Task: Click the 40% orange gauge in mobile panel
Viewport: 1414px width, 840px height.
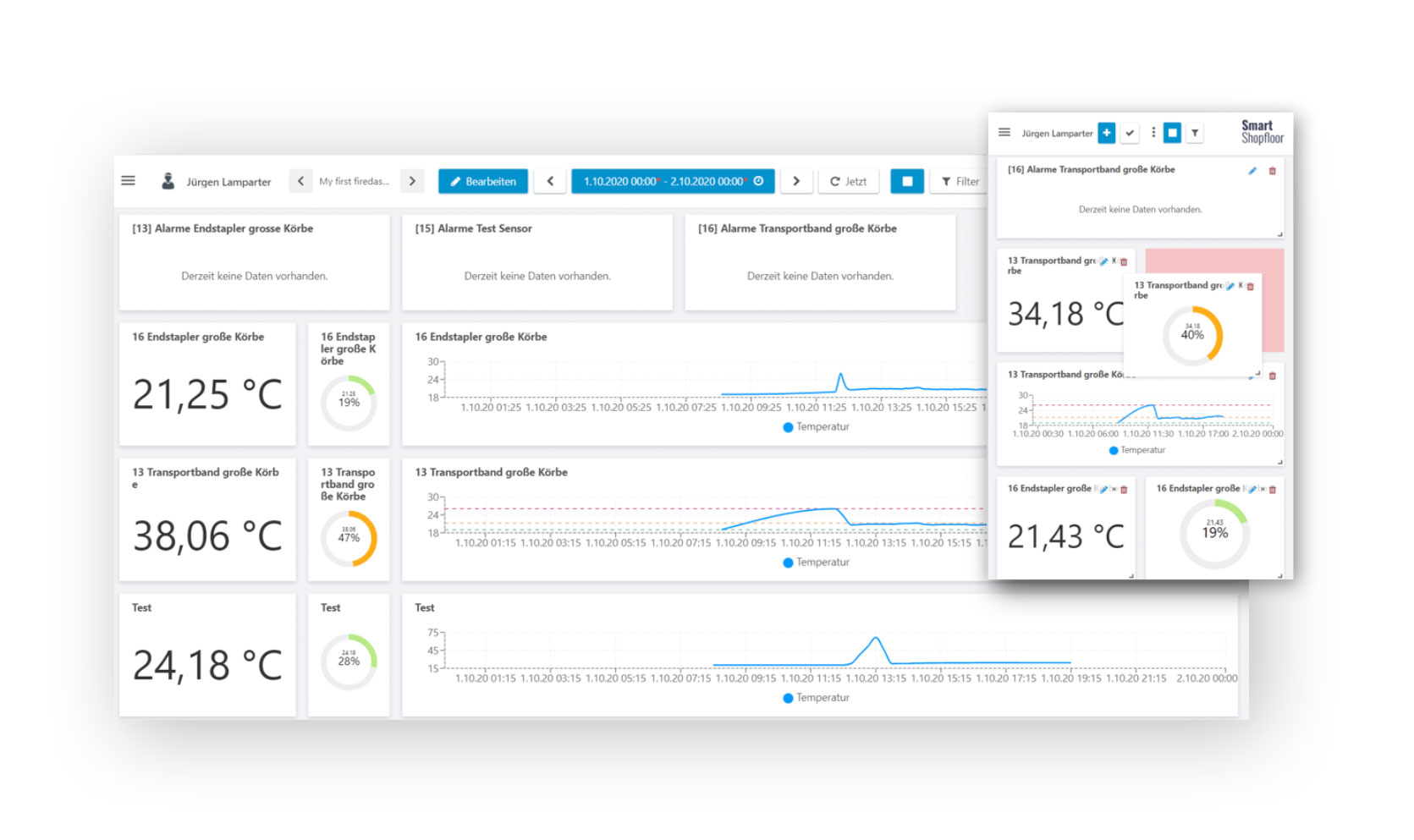Action: (x=1192, y=335)
